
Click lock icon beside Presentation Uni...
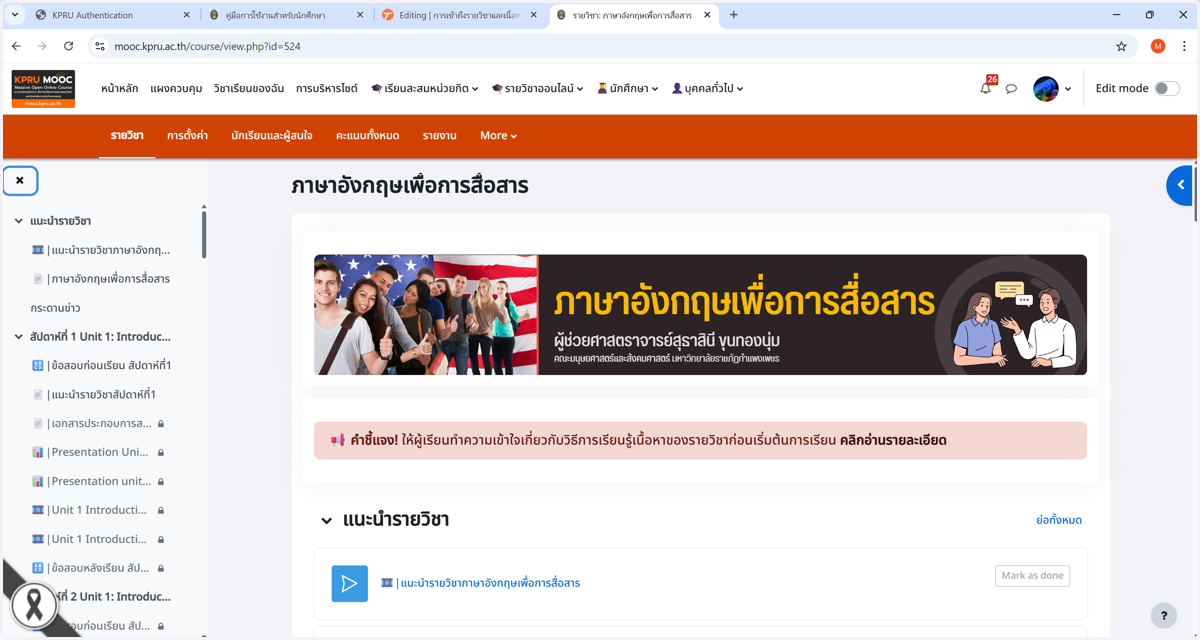coord(161,453)
